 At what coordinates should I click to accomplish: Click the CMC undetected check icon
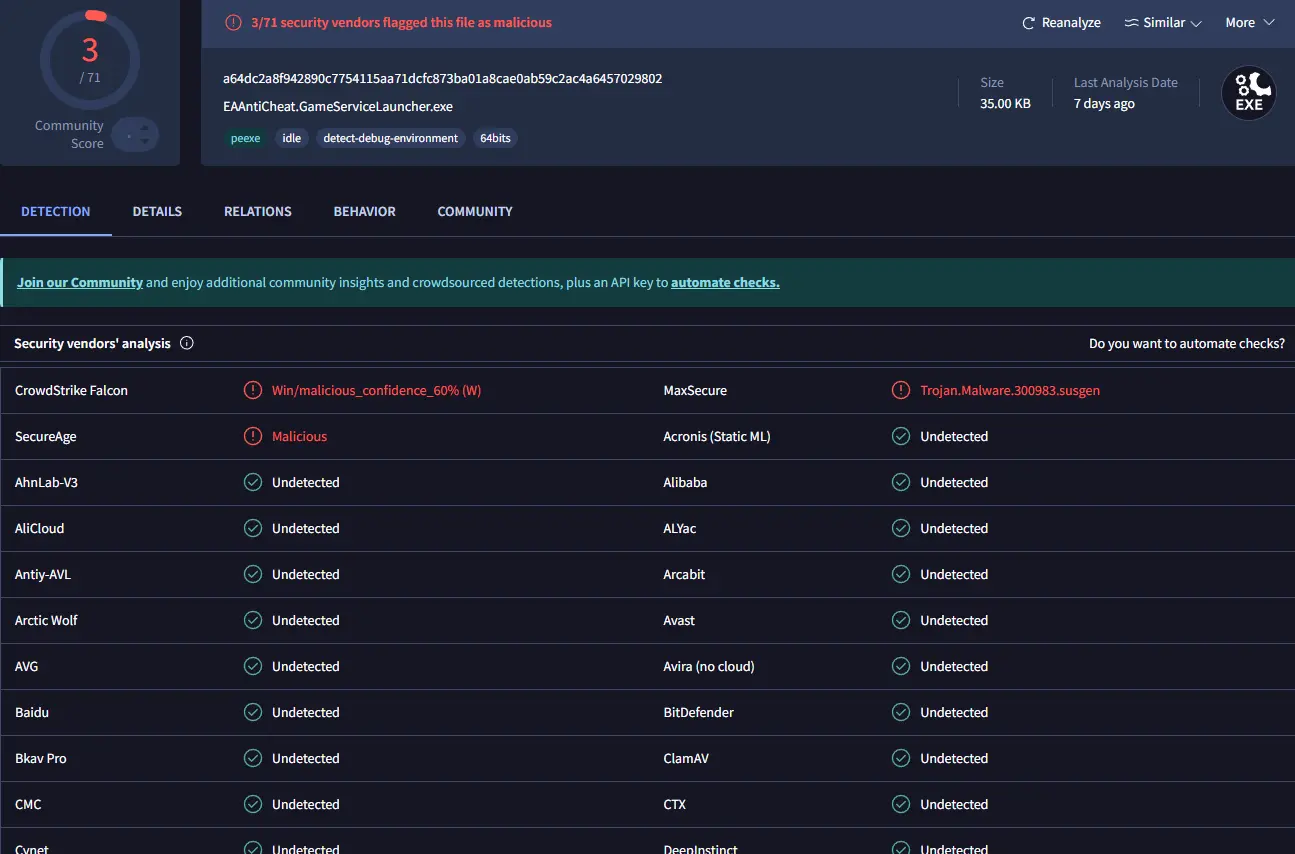coord(253,804)
